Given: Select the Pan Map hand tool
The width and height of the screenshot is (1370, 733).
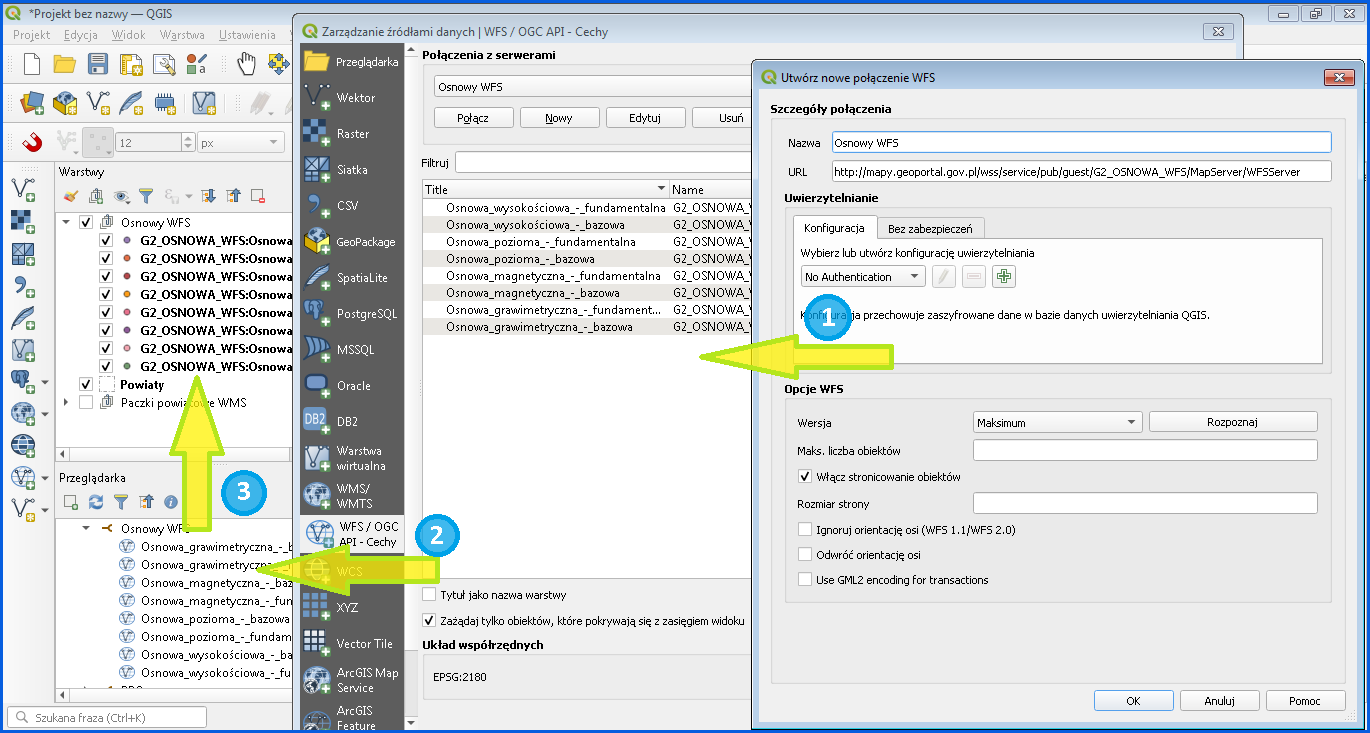Looking at the screenshot, I should [x=246, y=65].
